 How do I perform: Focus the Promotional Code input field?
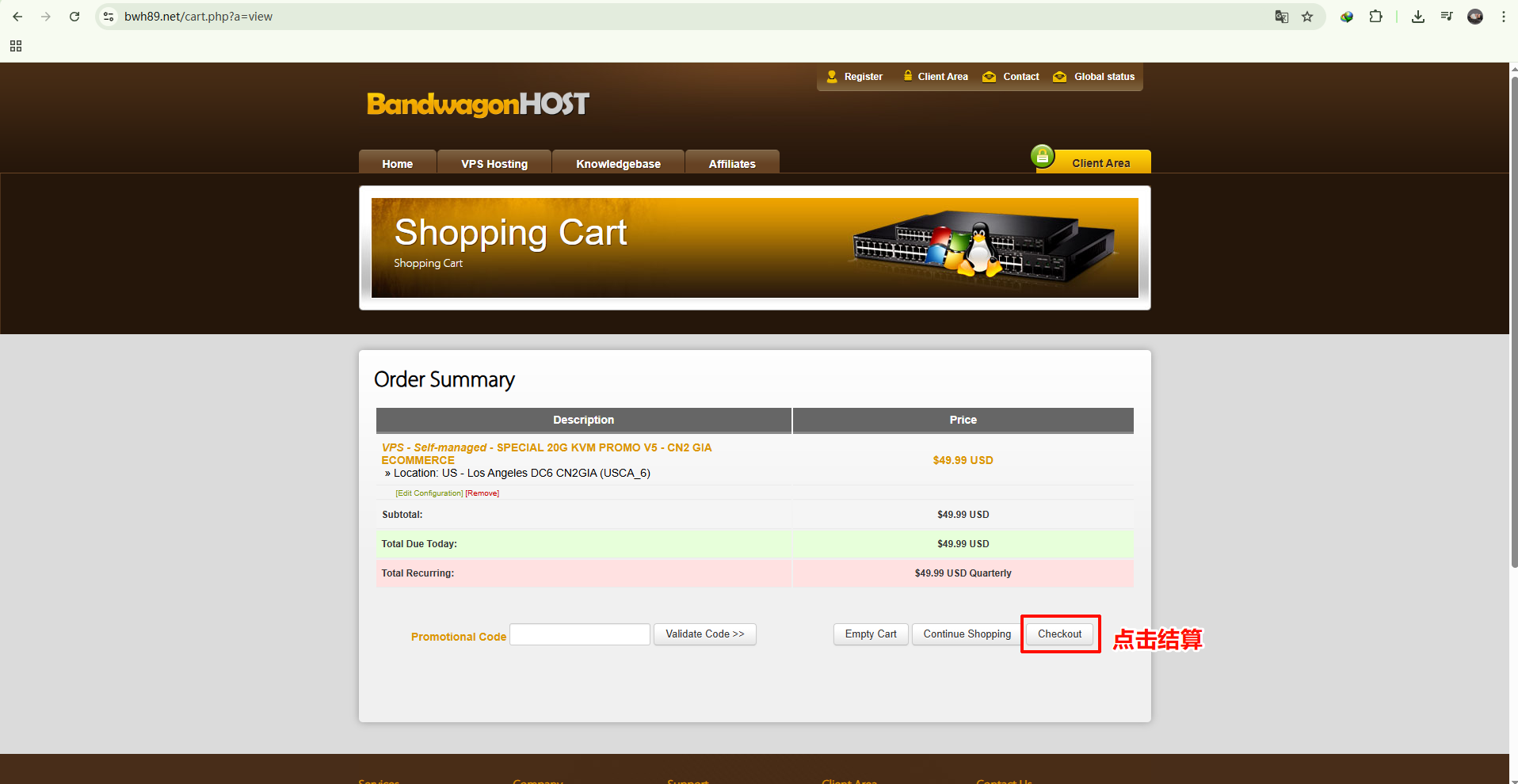point(580,634)
